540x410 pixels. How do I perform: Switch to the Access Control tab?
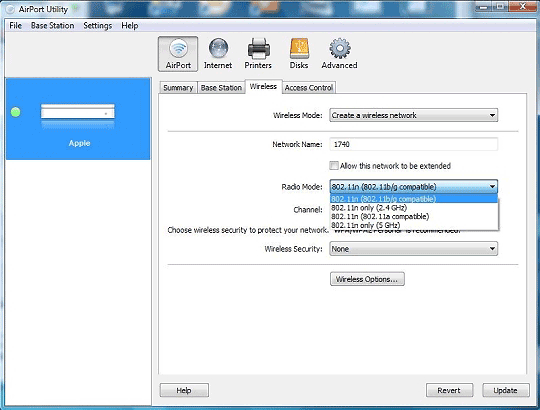click(x=309, y=88)
